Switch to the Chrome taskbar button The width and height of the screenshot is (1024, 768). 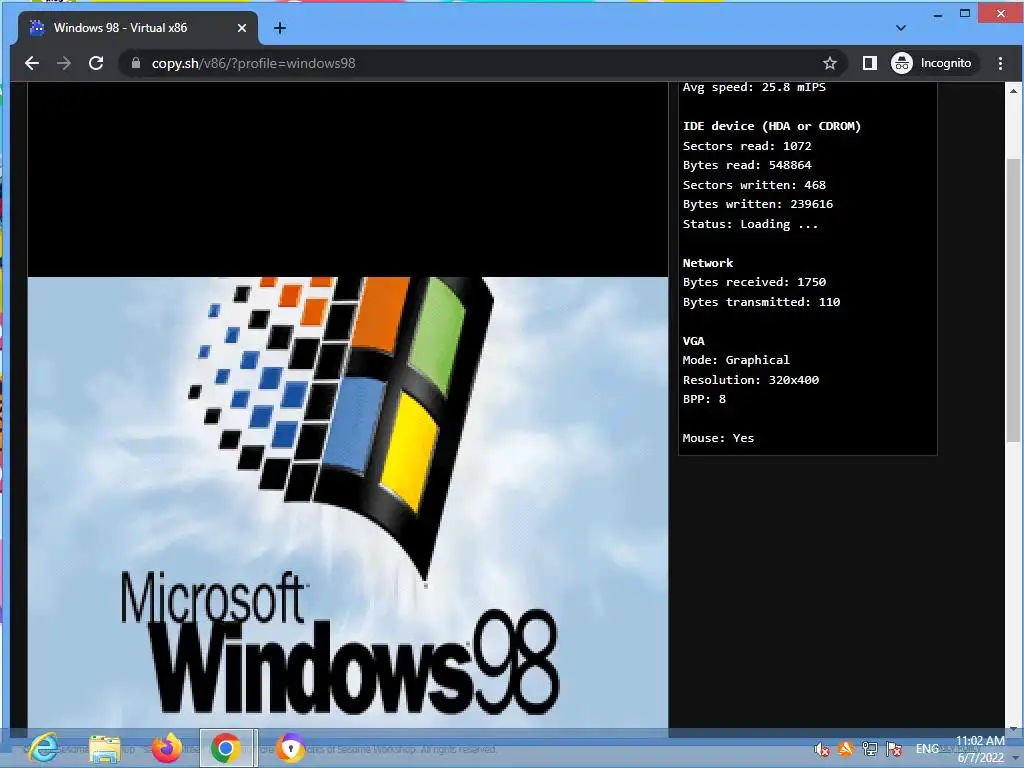coord(226,748)
